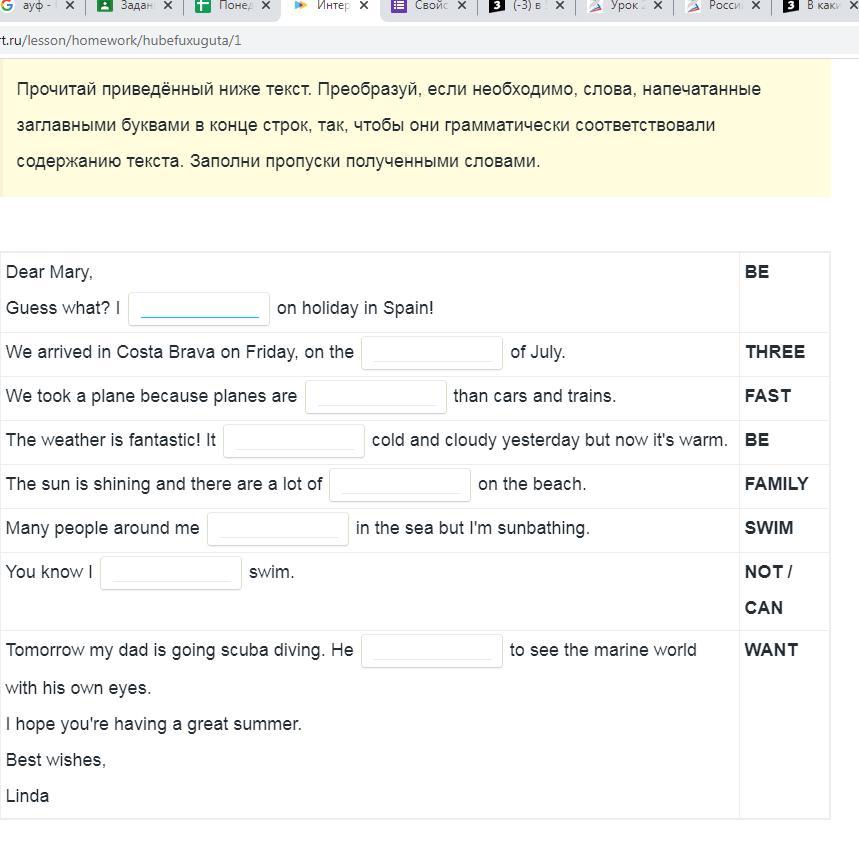Switch to the 'Задан' Classroom tab

134,6
